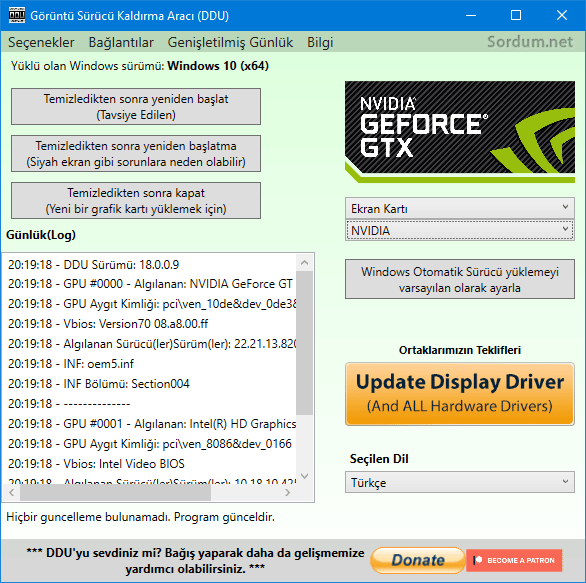Click the Update Display Driver banner
The width and height of the screenshot is (586, 583).
tap(460, 394)
